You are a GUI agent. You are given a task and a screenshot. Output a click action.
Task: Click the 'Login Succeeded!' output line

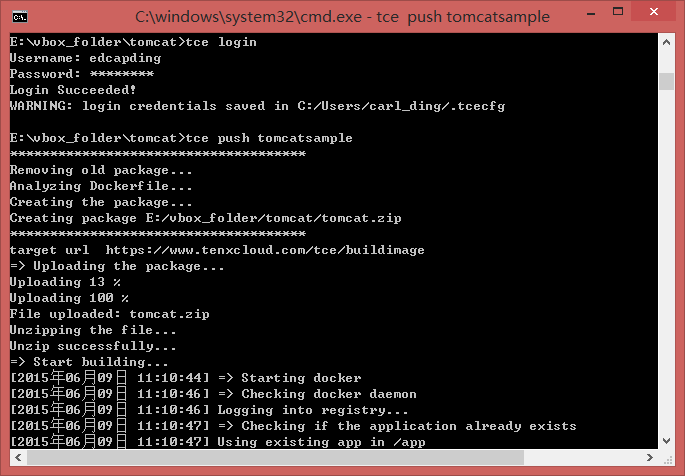point(73,90)
